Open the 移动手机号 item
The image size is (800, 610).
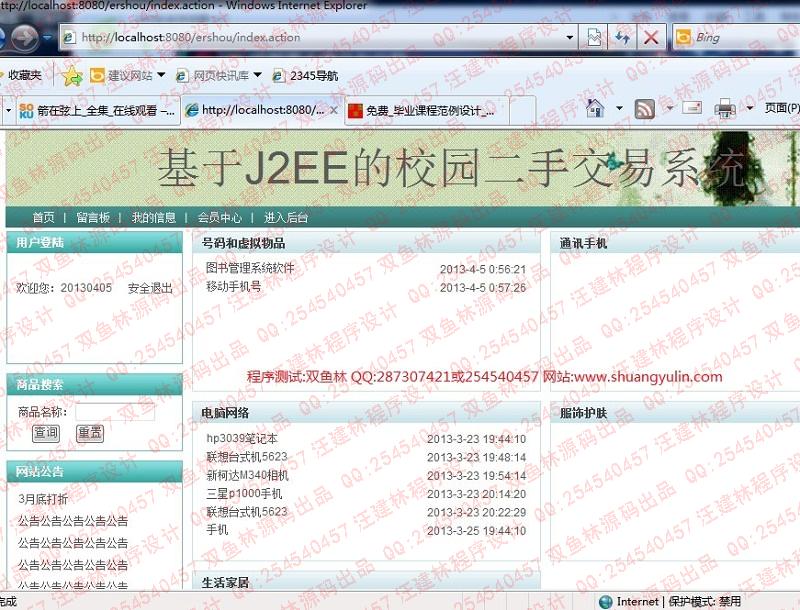pos(234,287)
